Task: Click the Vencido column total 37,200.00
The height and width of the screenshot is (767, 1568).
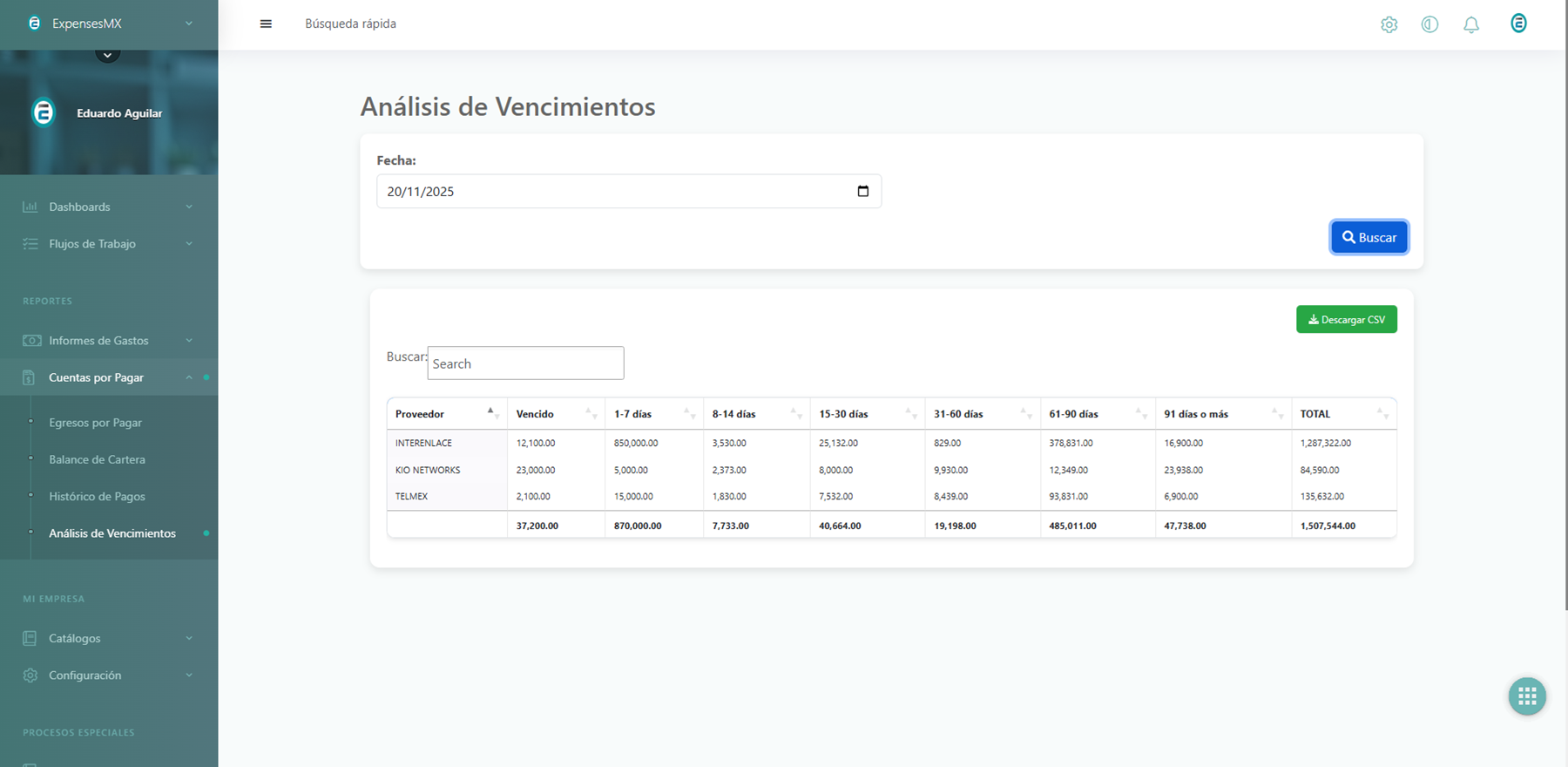Action: tap(537, 526)
